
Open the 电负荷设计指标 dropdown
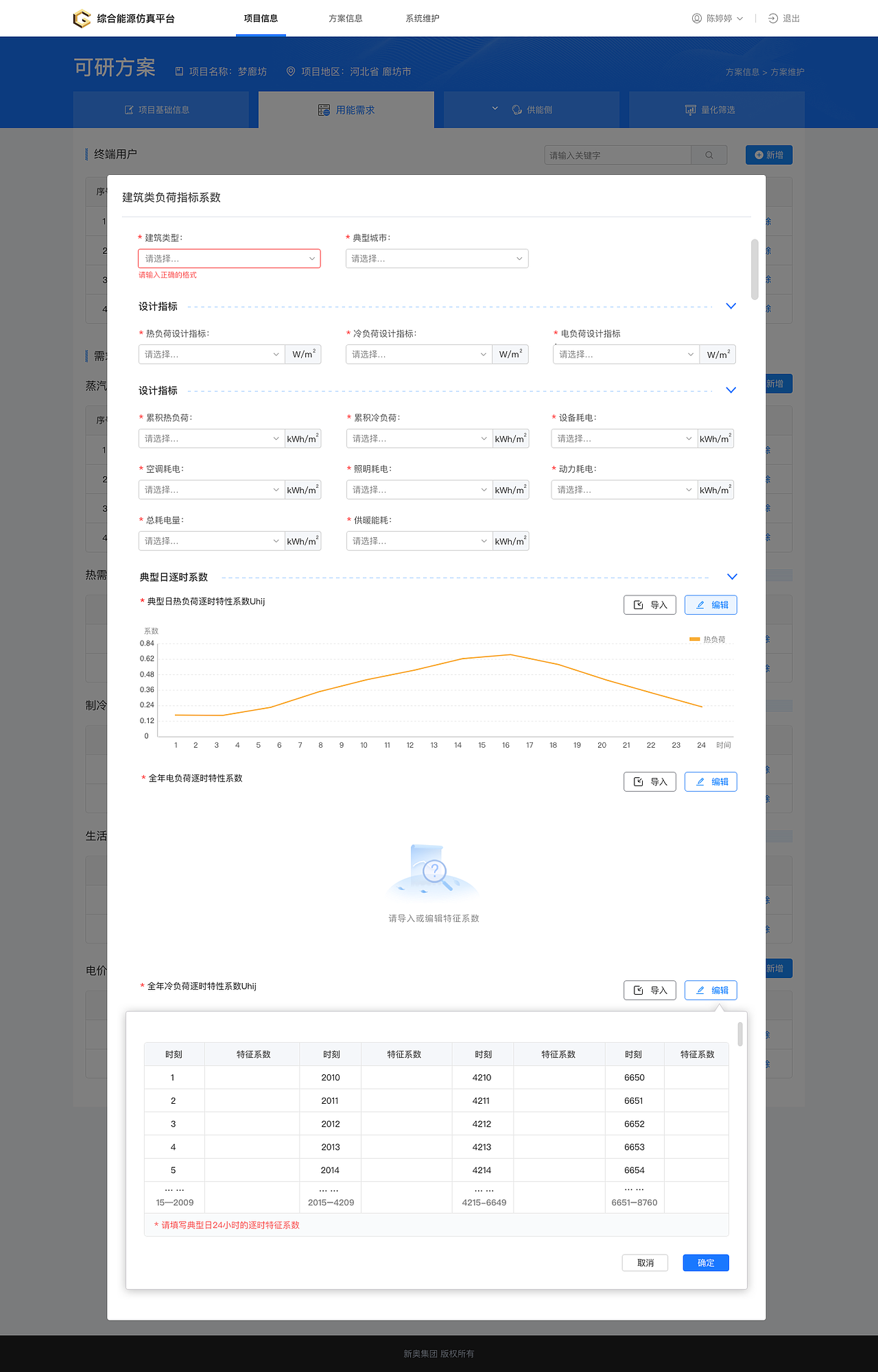[626, 354]
